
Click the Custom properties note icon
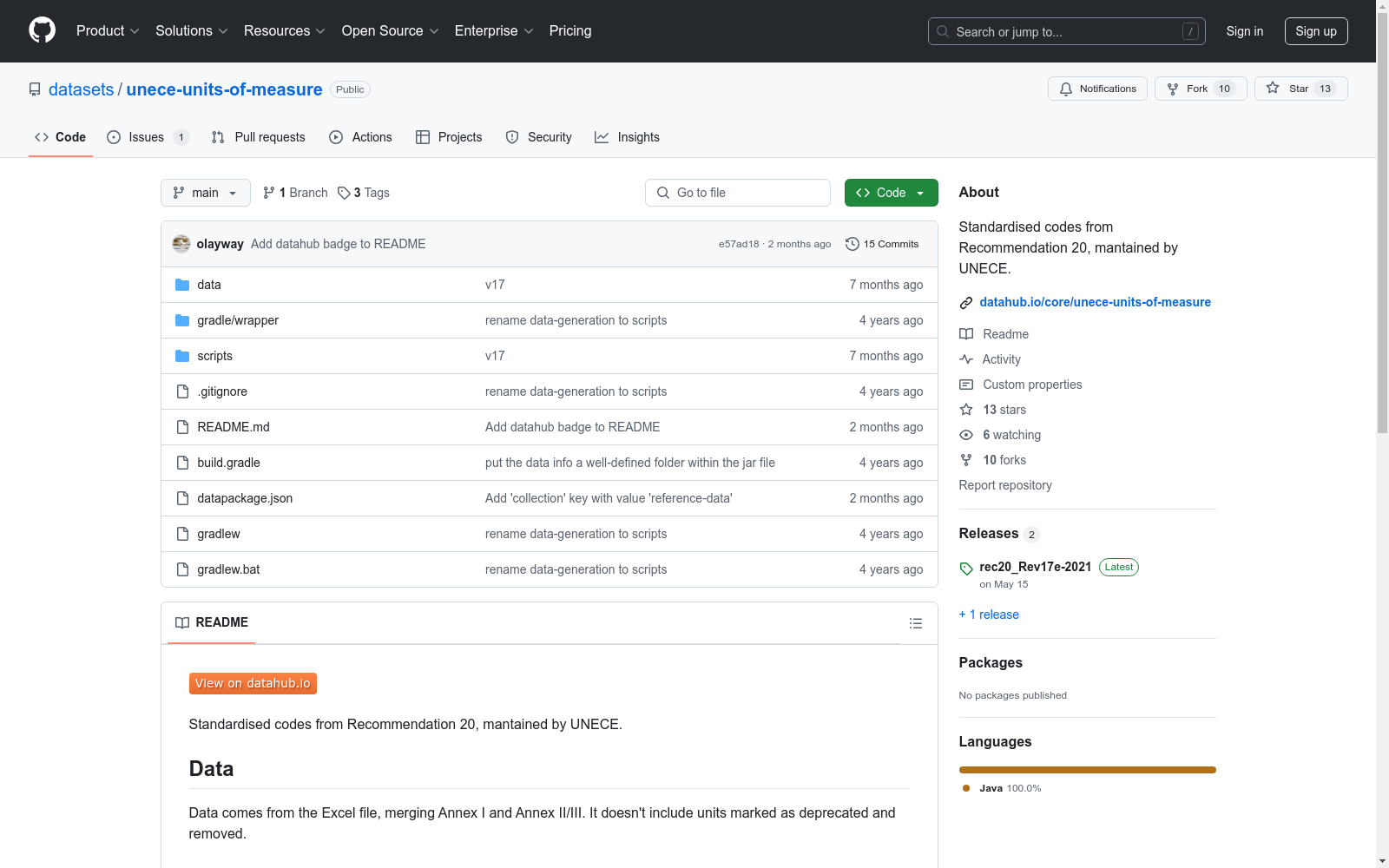click(966, 385)
